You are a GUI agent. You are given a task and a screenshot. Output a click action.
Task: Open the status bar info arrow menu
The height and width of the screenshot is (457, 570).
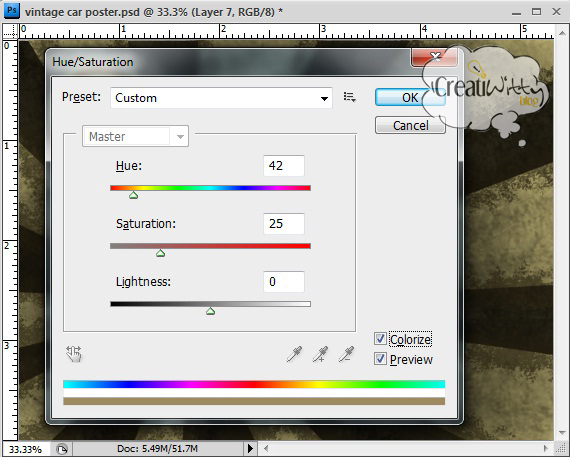coord(250,449)
